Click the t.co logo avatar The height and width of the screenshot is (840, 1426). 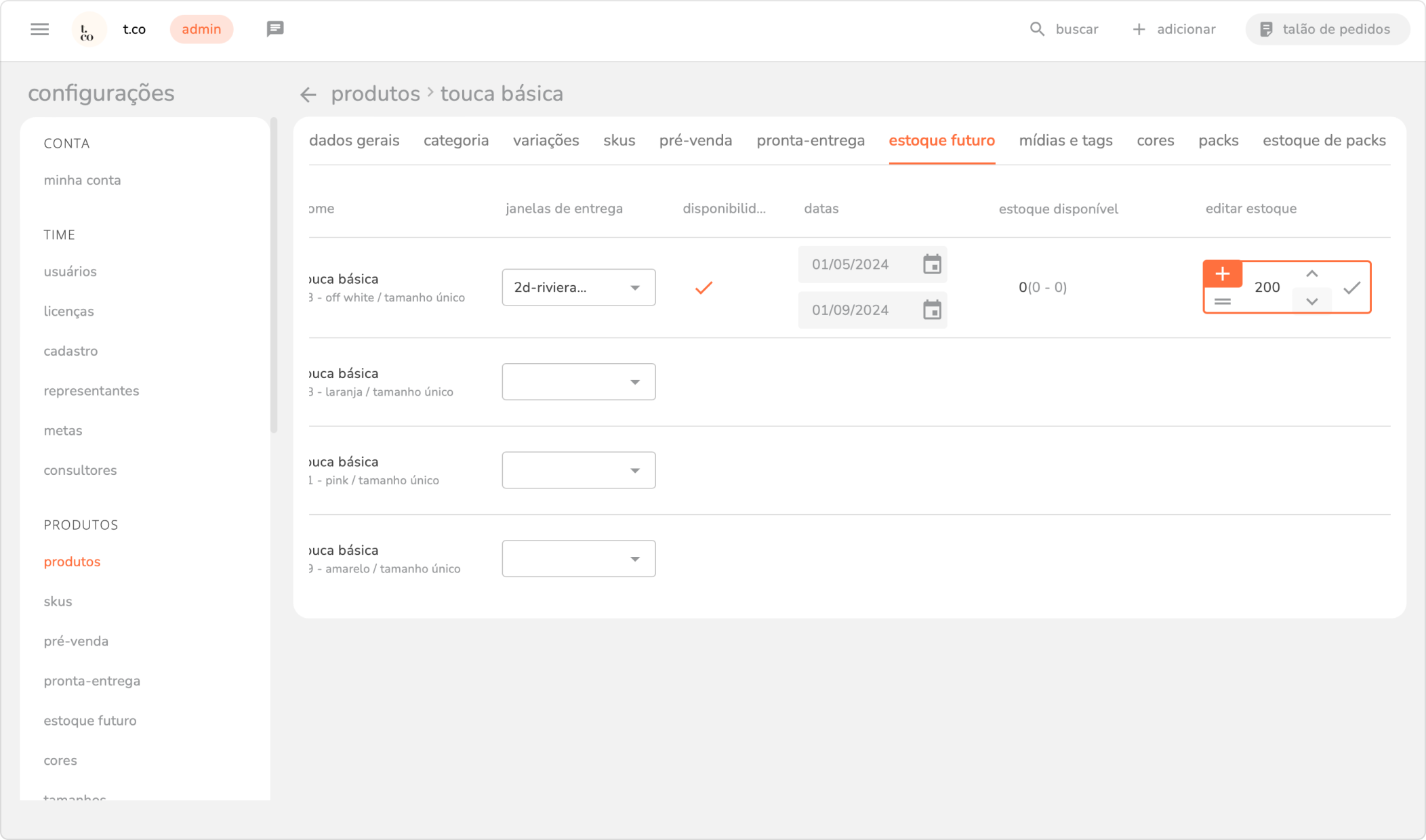pyautogui.click(x=88, y=30)
